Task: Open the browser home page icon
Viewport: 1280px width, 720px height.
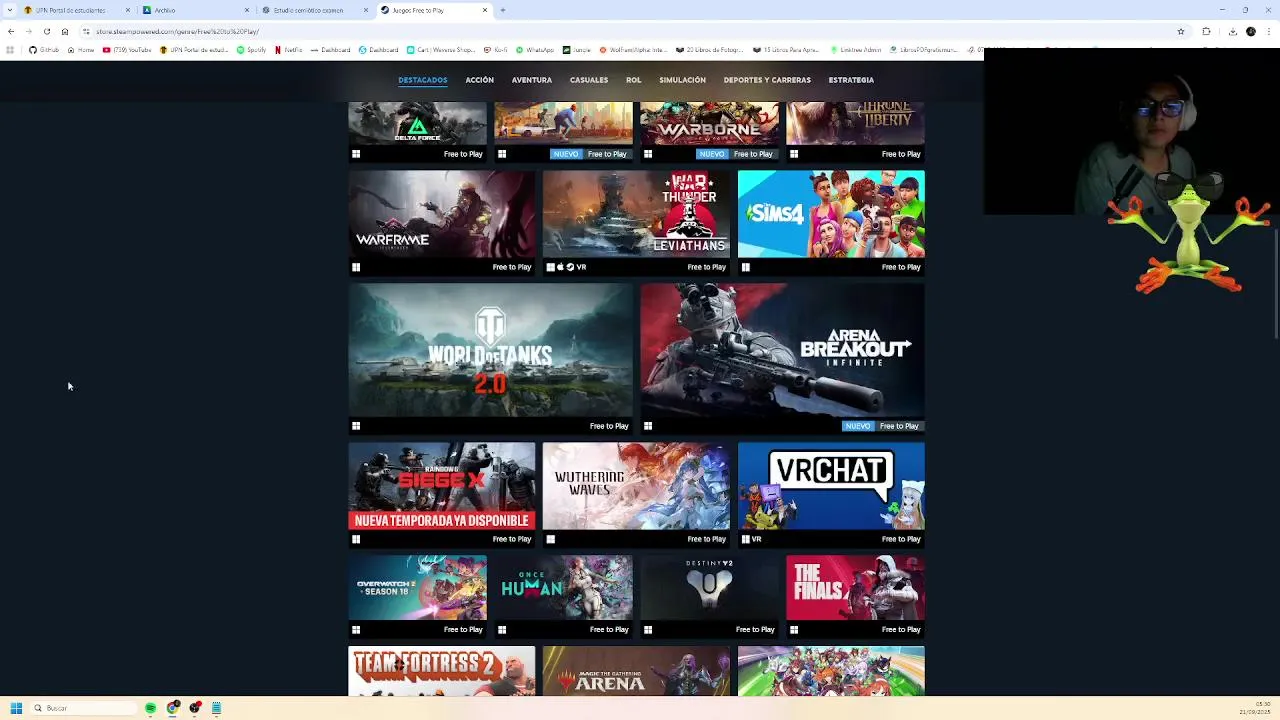Action: tap(64, 31)
